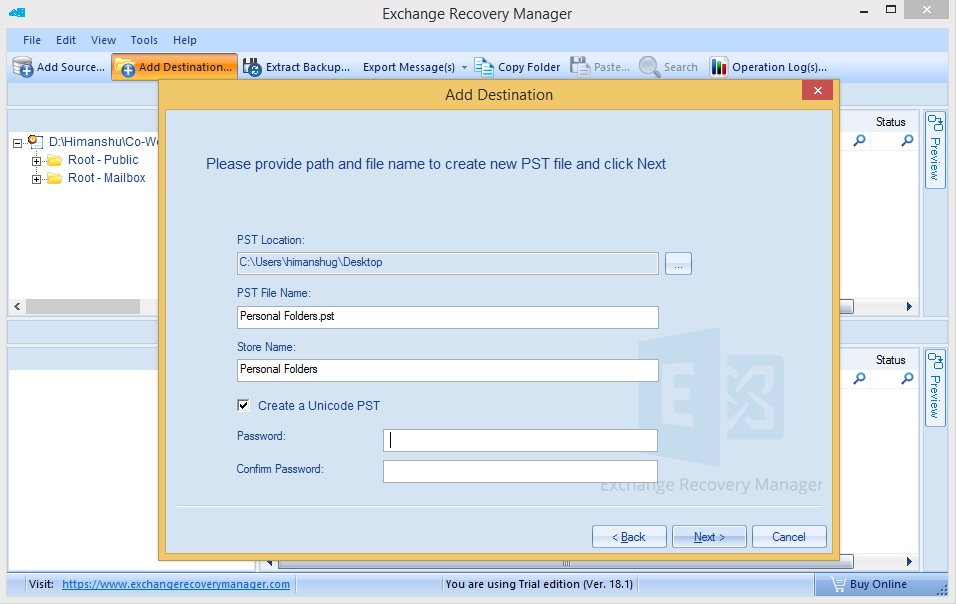Close the Add Destination dialog

[x=818, y=90]
